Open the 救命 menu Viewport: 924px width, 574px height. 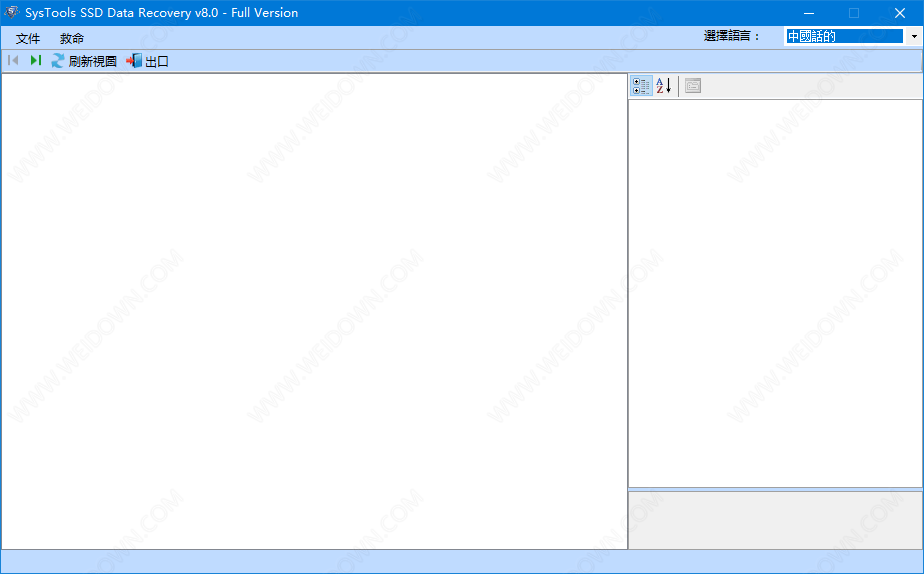coord(72,38)
